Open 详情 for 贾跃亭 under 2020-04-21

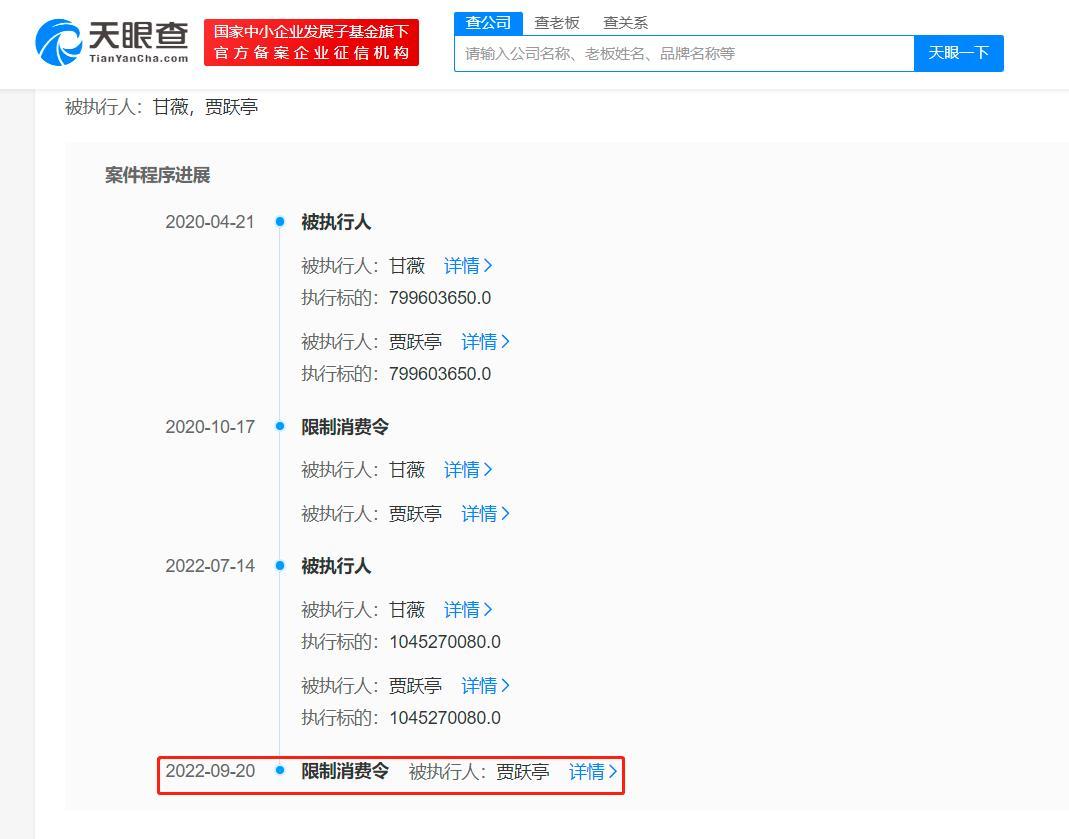coord(485,342)
